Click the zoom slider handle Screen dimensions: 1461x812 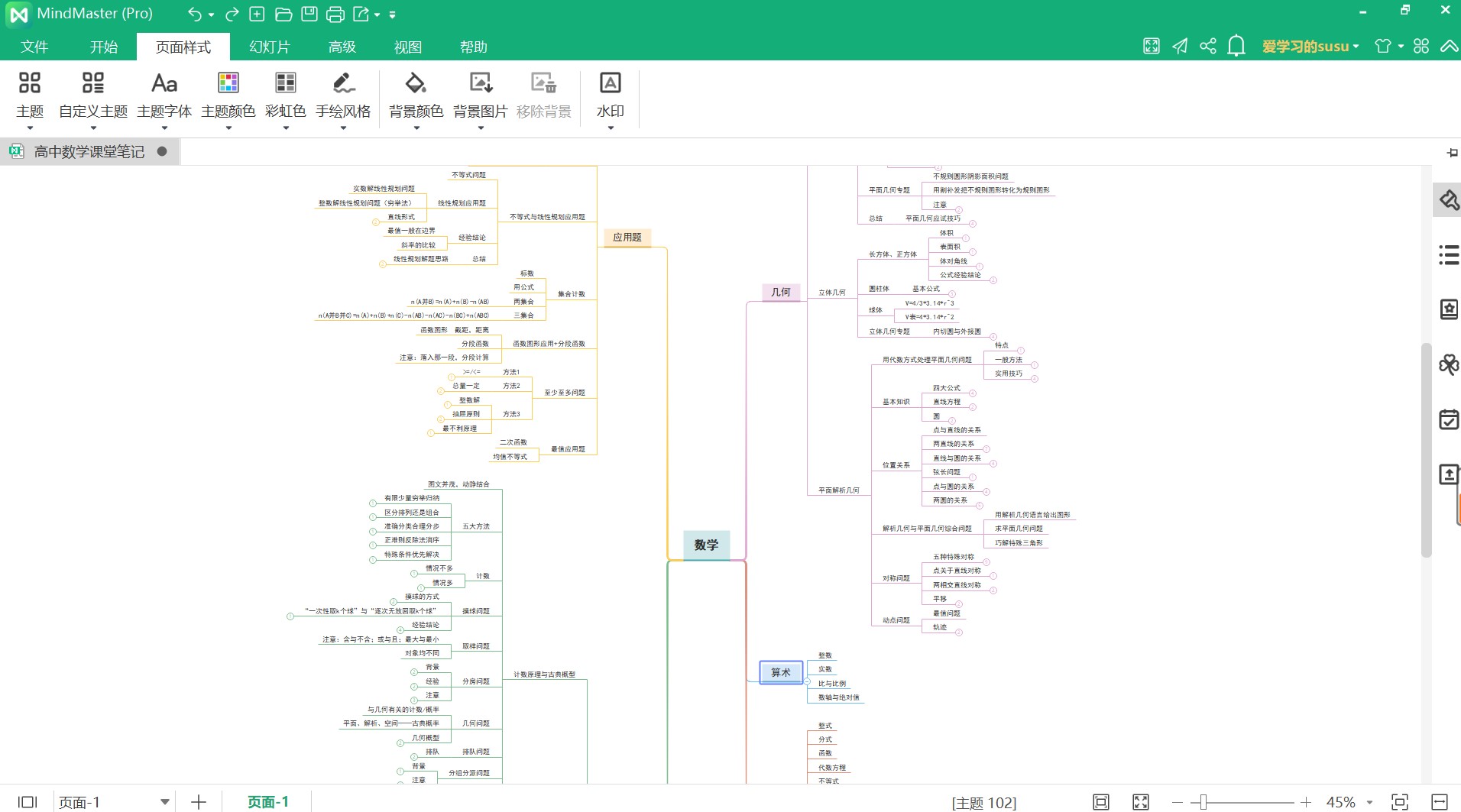click(1203, 802)
